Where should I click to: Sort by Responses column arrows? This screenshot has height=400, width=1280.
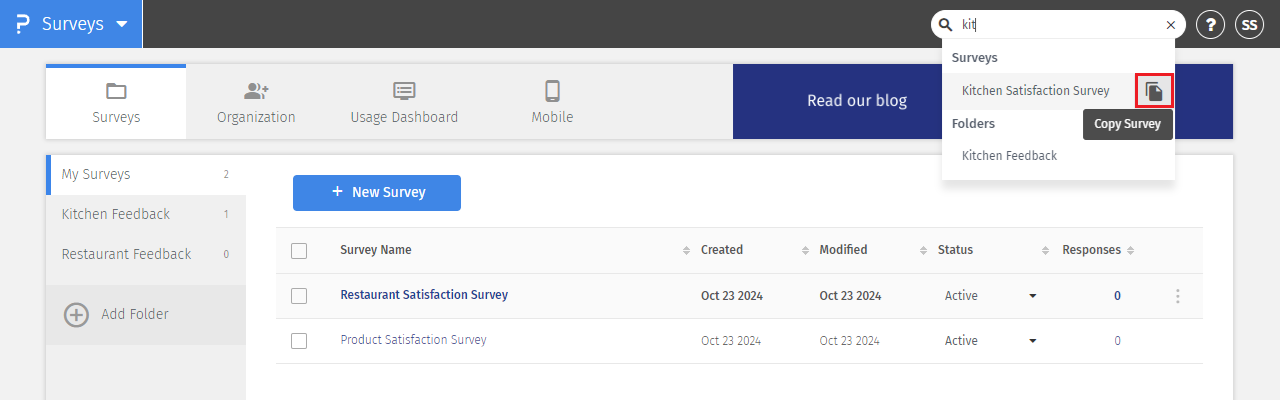[x=1132, y=250]
